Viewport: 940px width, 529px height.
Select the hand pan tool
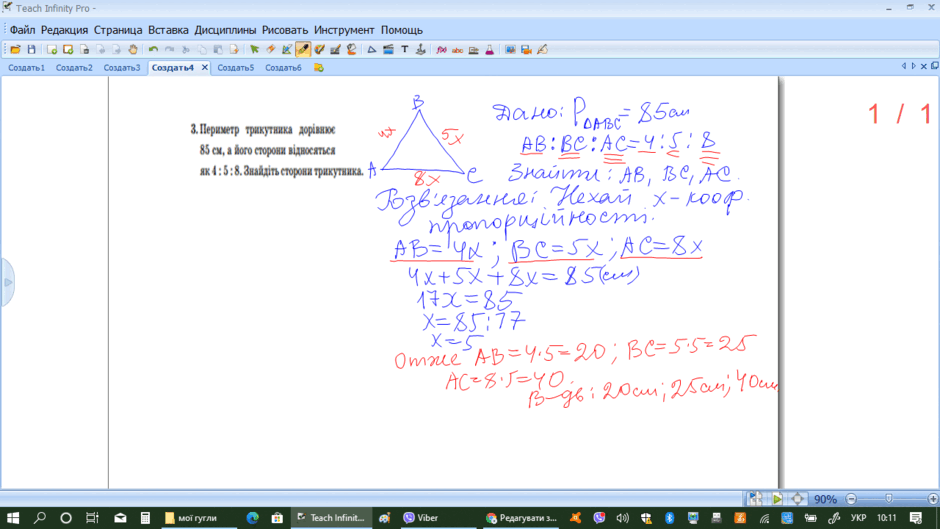tap(133, 50)
